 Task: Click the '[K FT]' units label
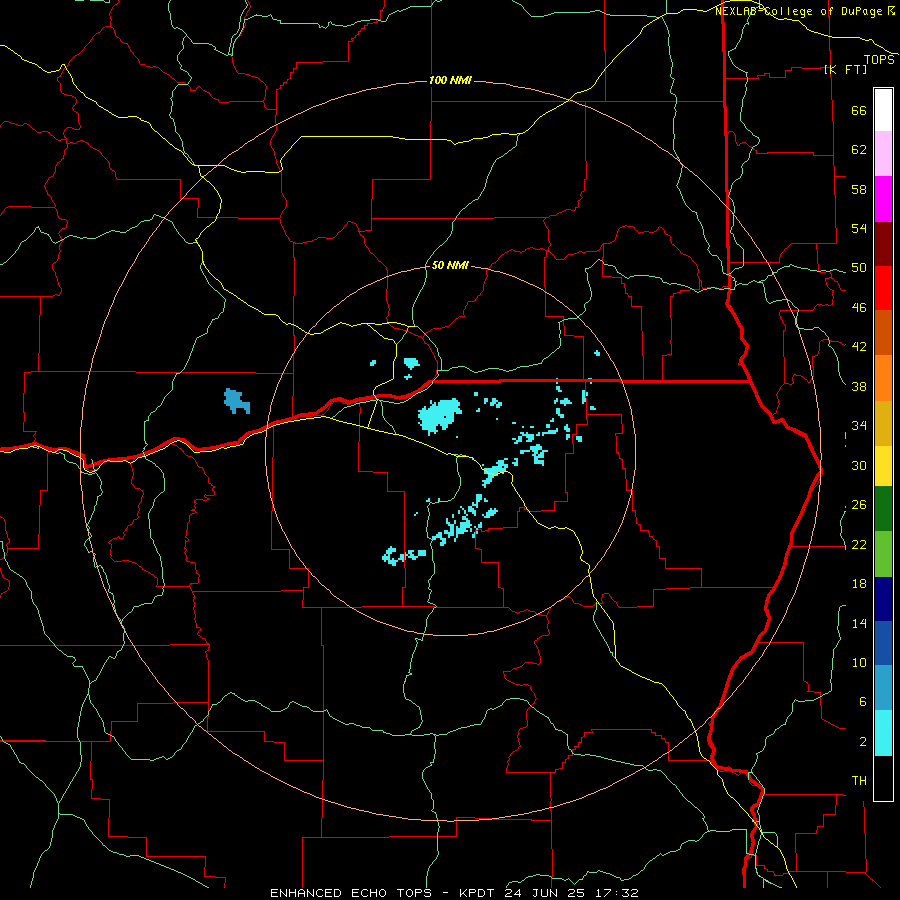845,69
